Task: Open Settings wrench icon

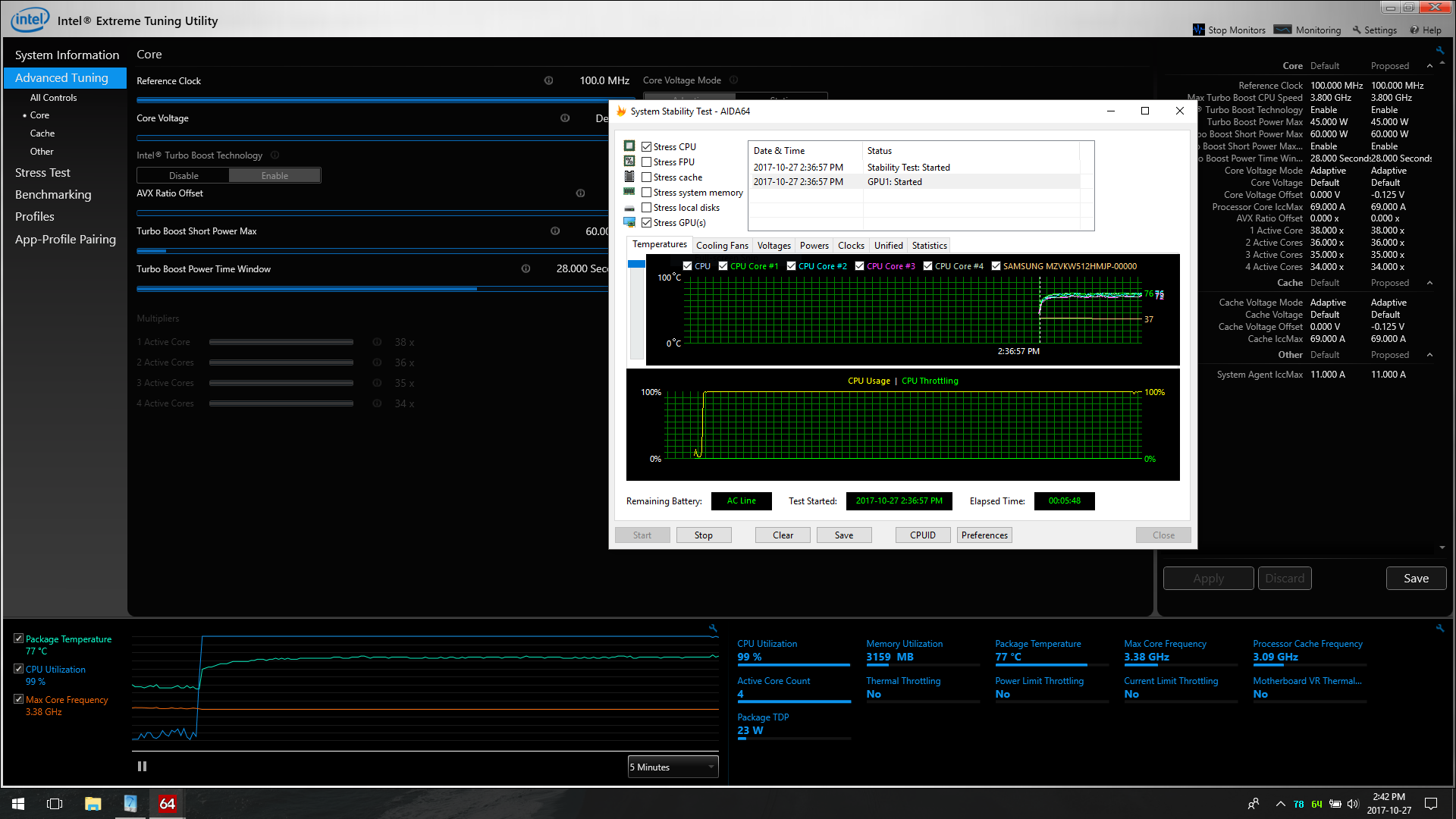Action: [x=1357, y=30]
